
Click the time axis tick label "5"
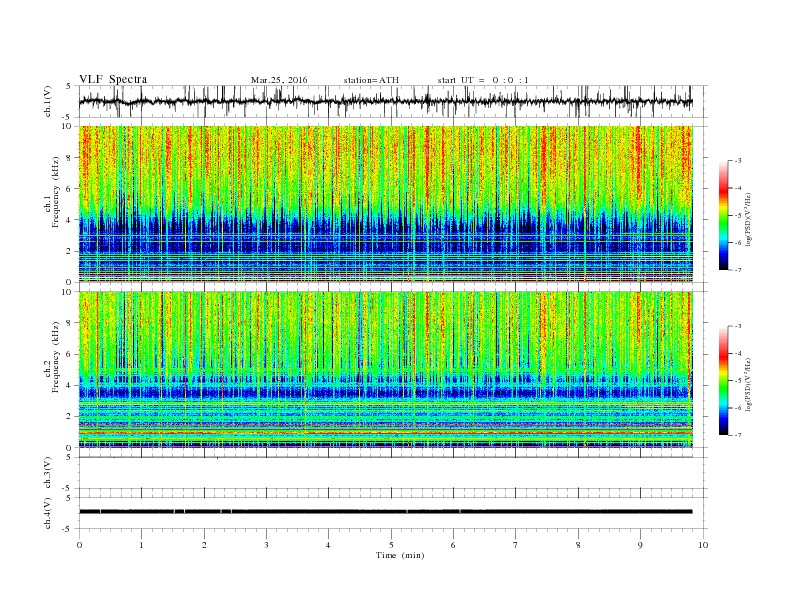tap(391, 545)
